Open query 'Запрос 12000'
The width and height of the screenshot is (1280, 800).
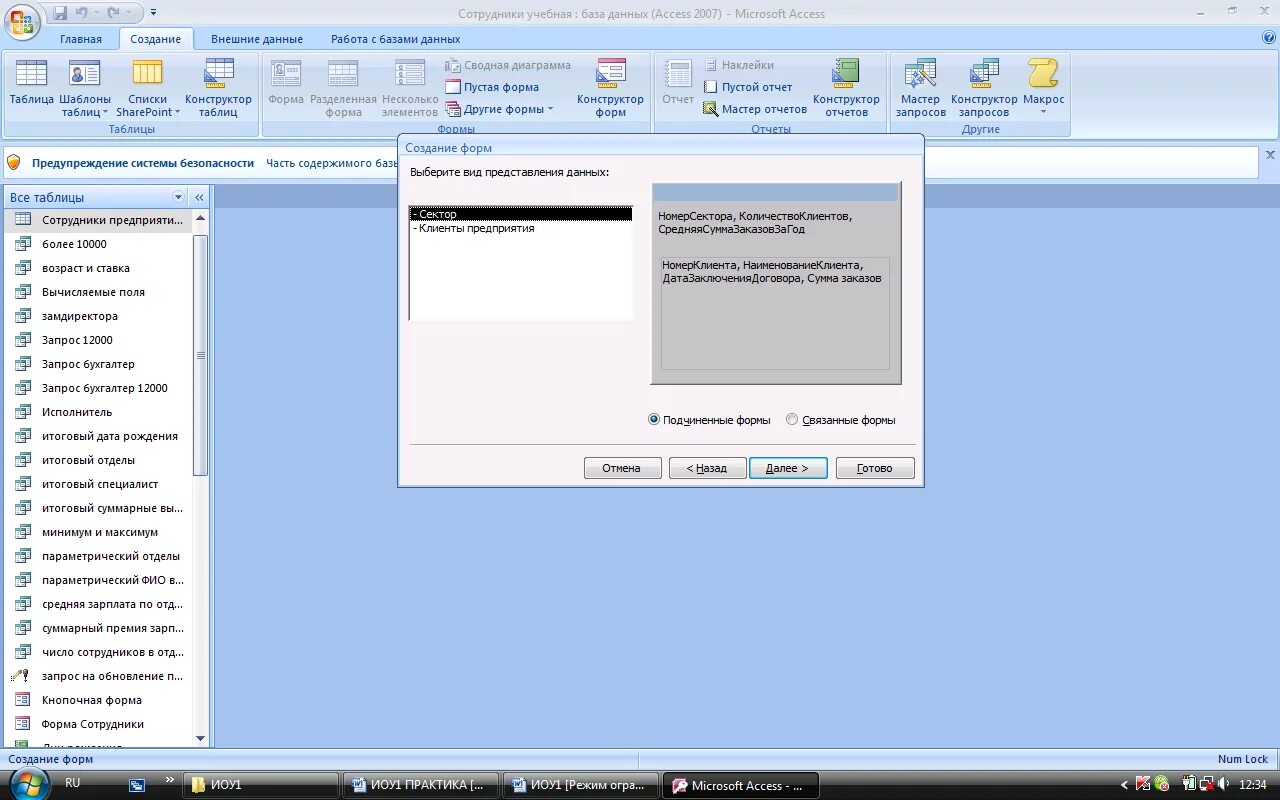pos(98,340)
